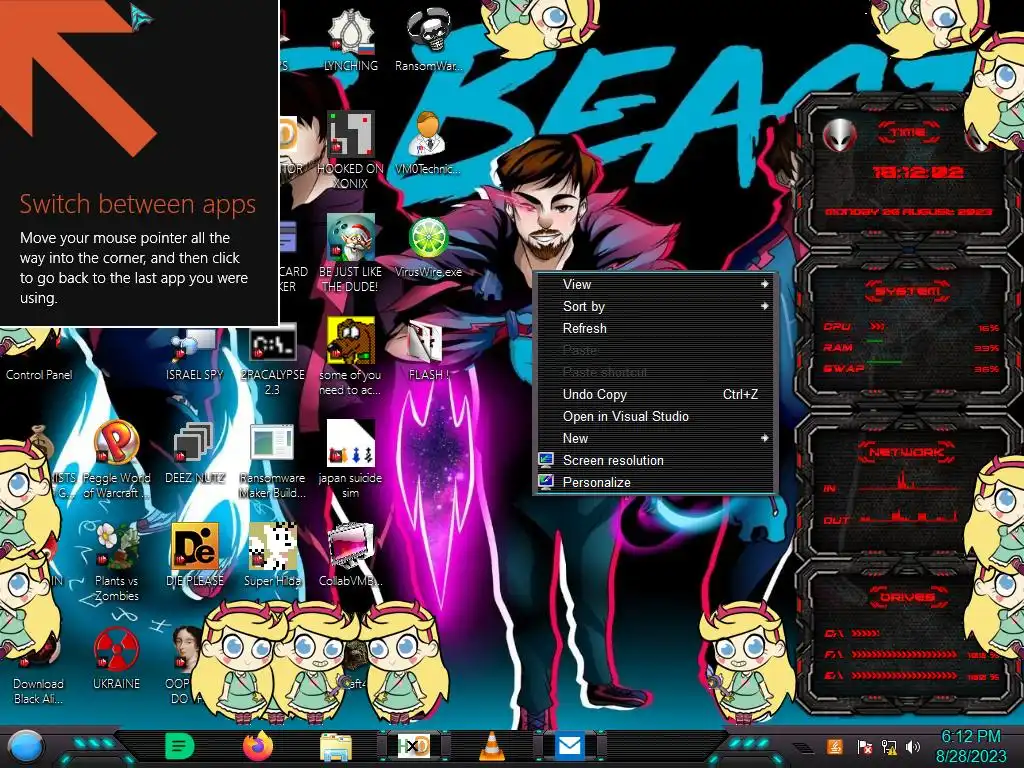Click the SWAP usage bar in System widget
Viewport: 1024px width, 768px height.
point(884,362)
